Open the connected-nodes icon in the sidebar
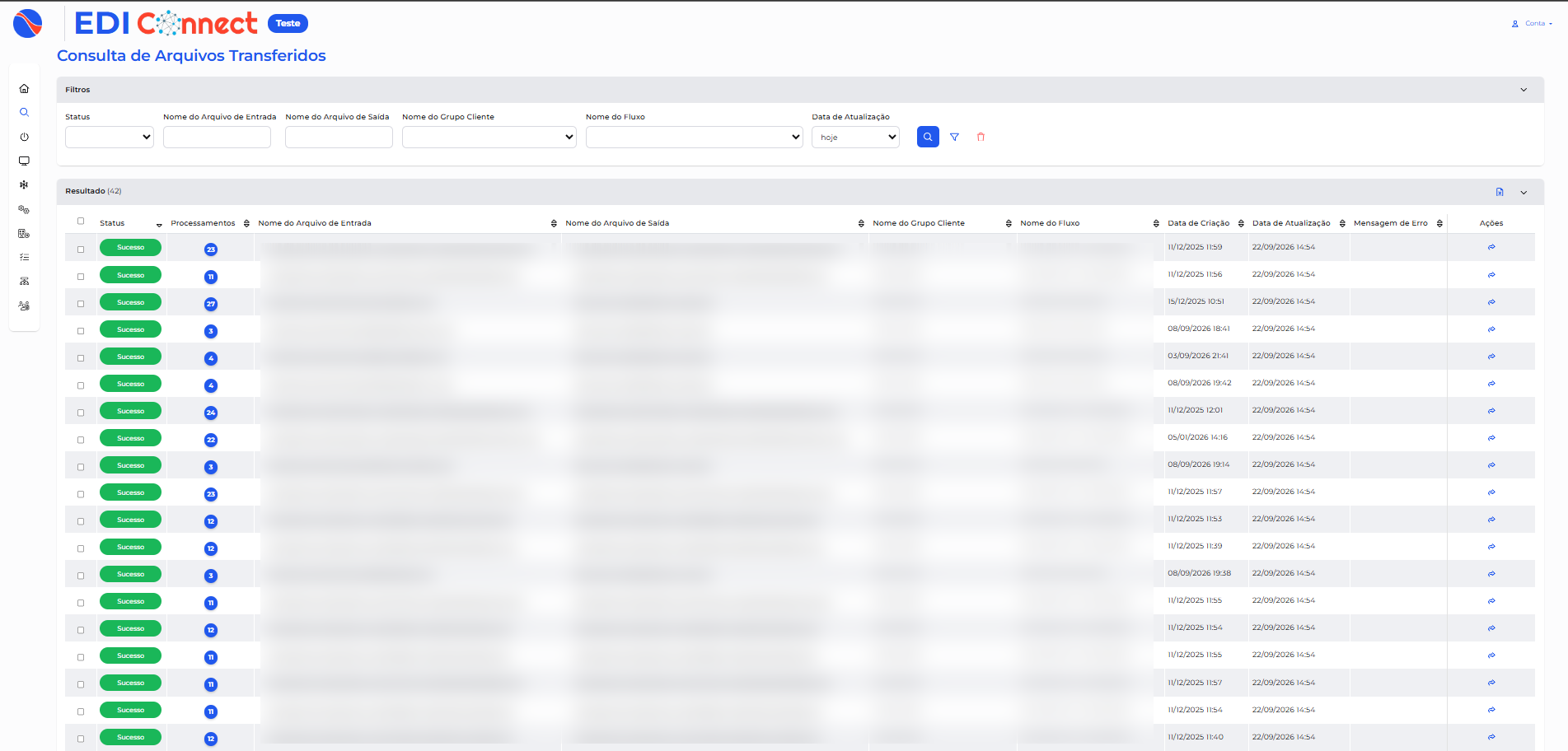This screenshot has height=751, width=1568. pyautogui.click(x=24, y=184)
